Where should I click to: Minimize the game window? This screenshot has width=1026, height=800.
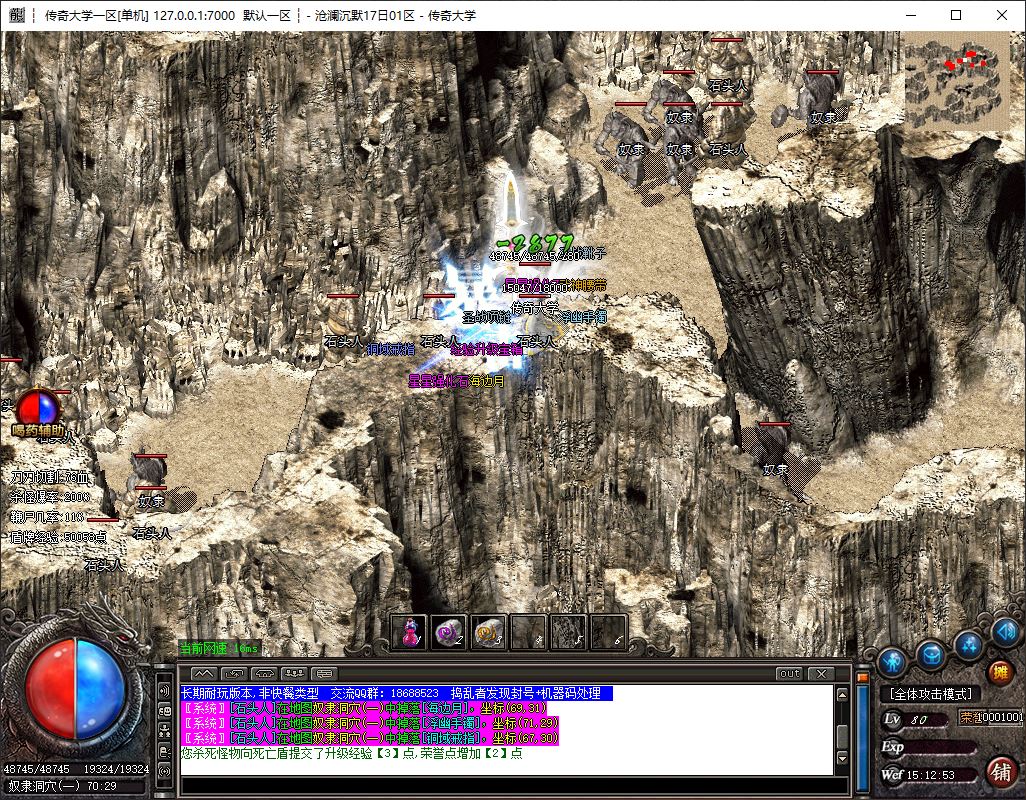click(911, 15)
